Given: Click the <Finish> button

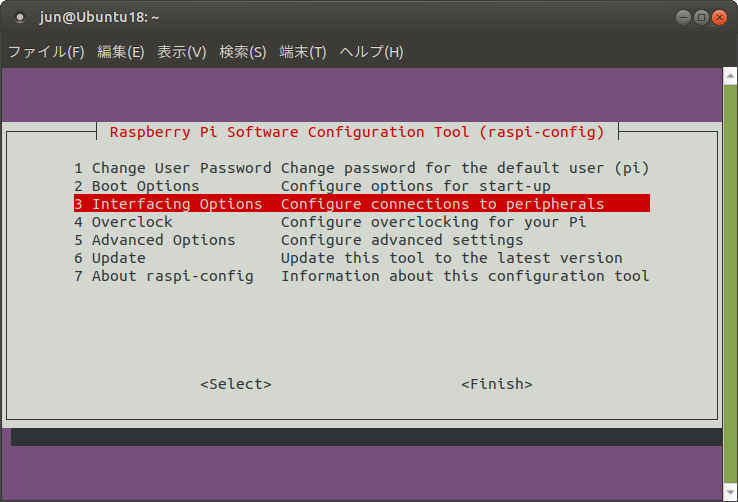Looking at the screenshot, I should pyautogui.click(x=497, y=384).
